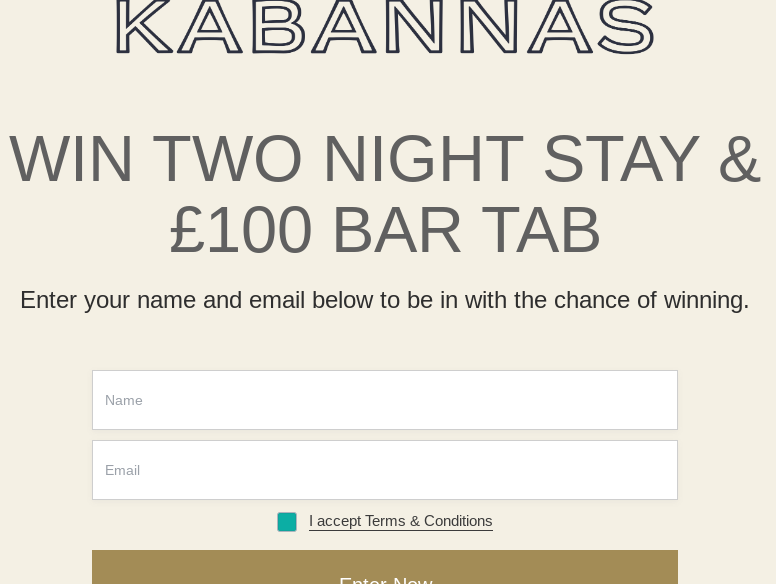The height and width of the screenshot is (584, 776).
Task: Focus the Email text box
Action: (x=385, y=470)
